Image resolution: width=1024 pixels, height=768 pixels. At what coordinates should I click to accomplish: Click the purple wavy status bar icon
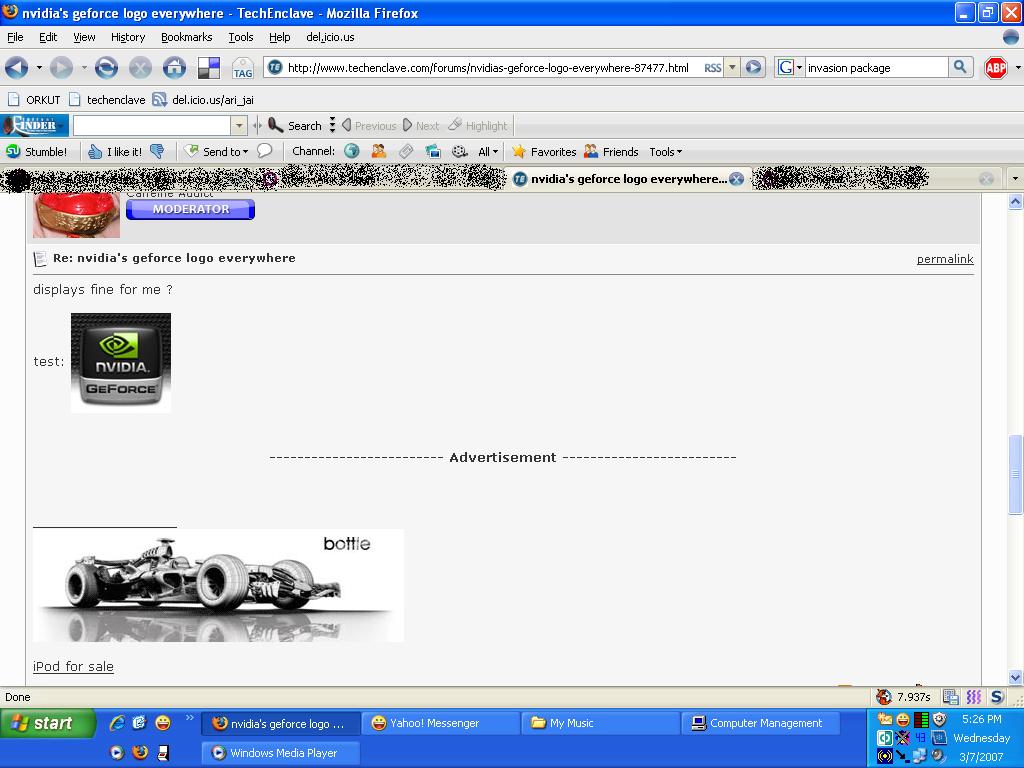point(974,697)
